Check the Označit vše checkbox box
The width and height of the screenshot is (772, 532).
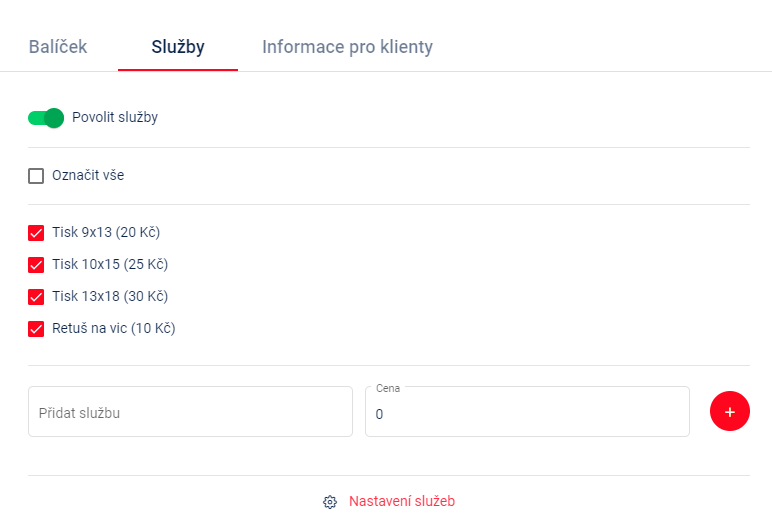coord(36,176)
